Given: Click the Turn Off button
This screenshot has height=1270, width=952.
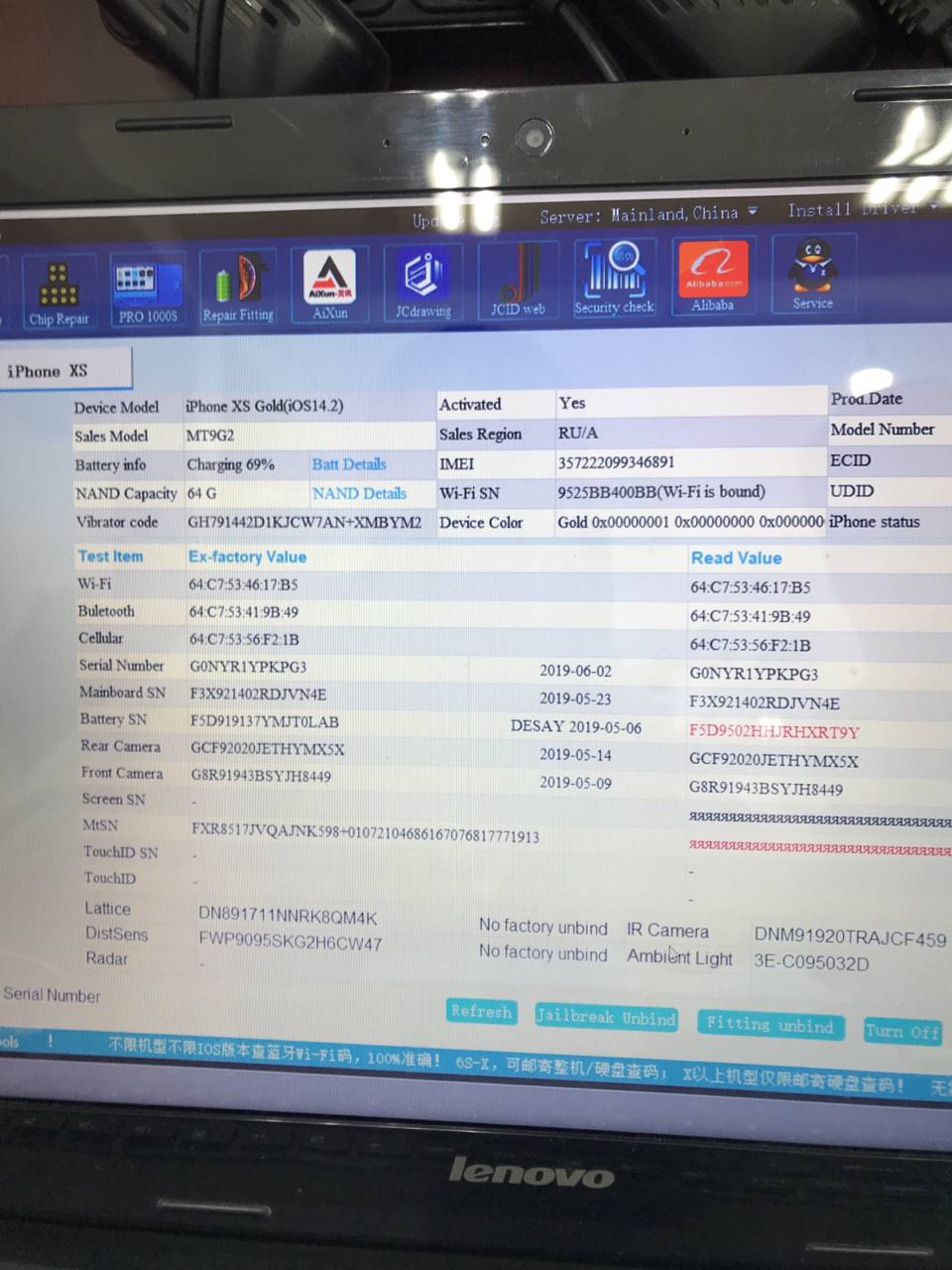Looking at the screenshot, I should click(902, 1031).
